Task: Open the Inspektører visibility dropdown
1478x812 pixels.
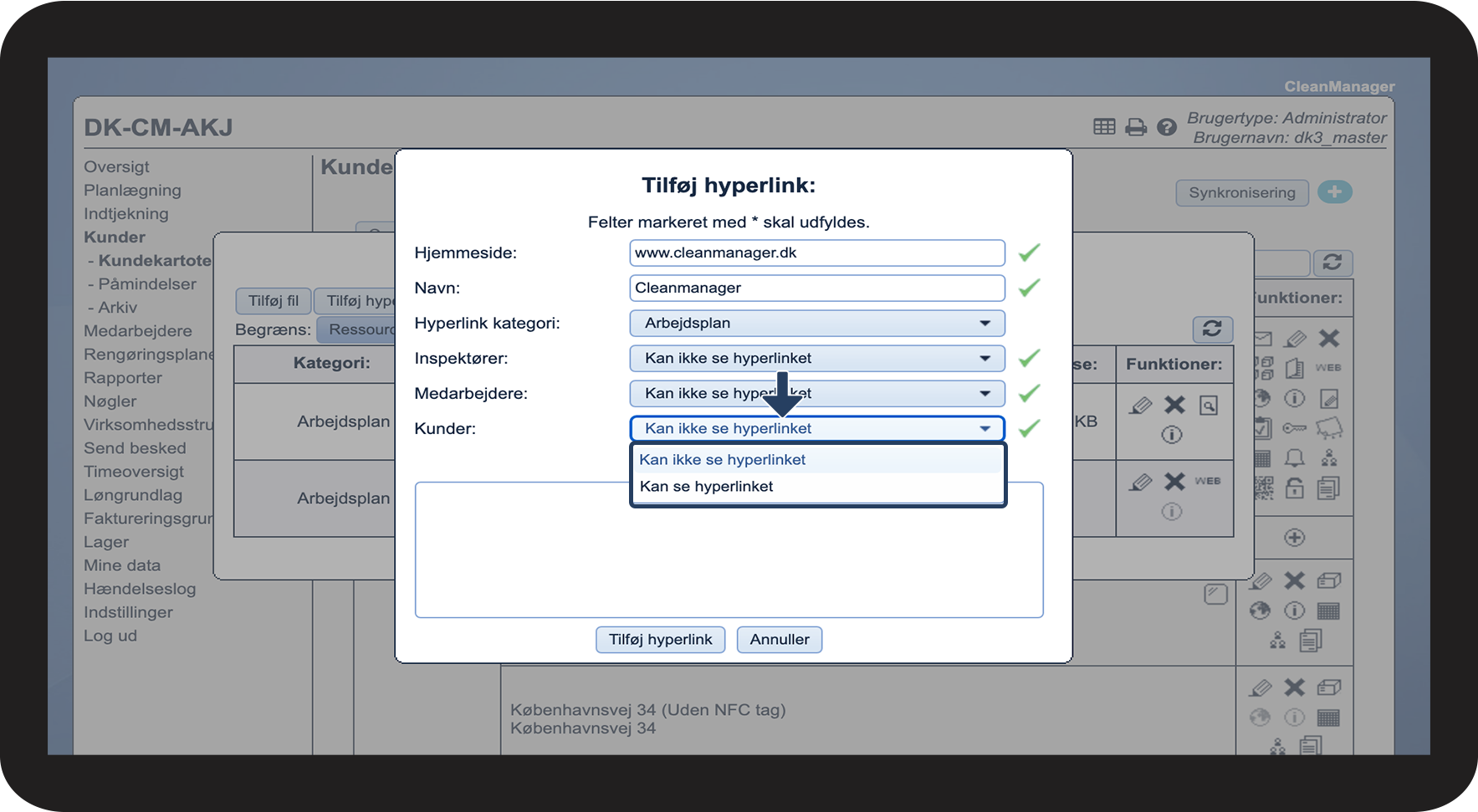Action: pyautogui.click(x=817, y=358)
